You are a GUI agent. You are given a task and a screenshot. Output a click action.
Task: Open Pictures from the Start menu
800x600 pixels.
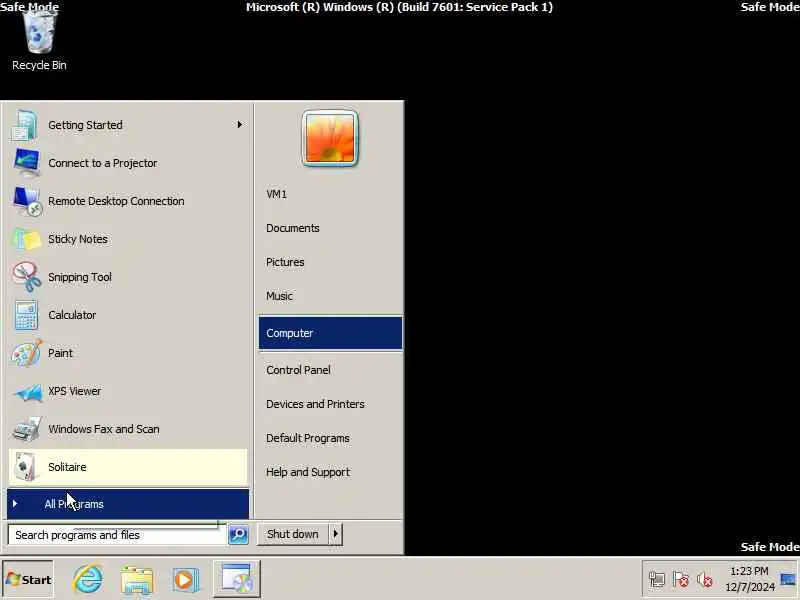tap(285, 262)
